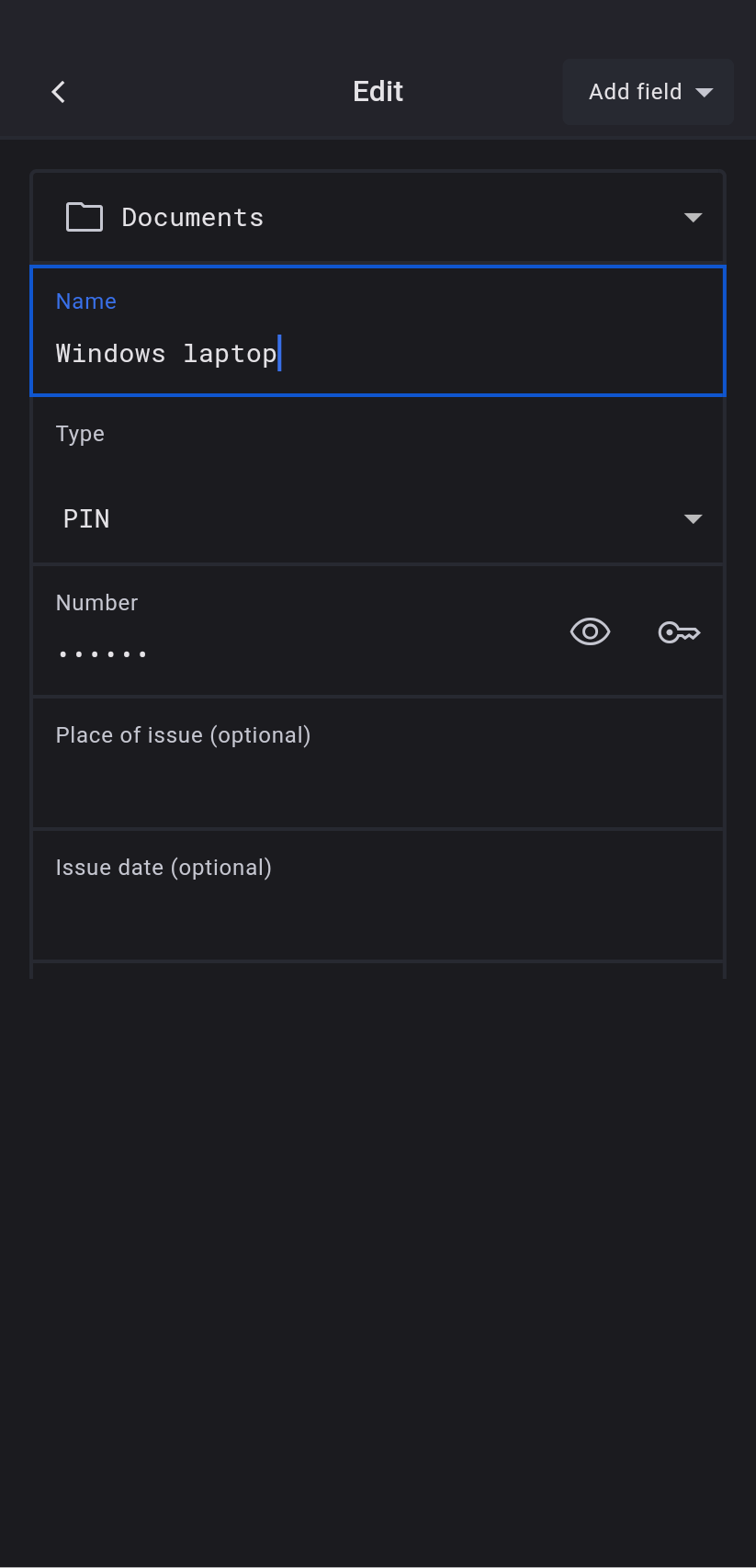Click the folder icon beside Documents
756x1568 pixels.
85,218
